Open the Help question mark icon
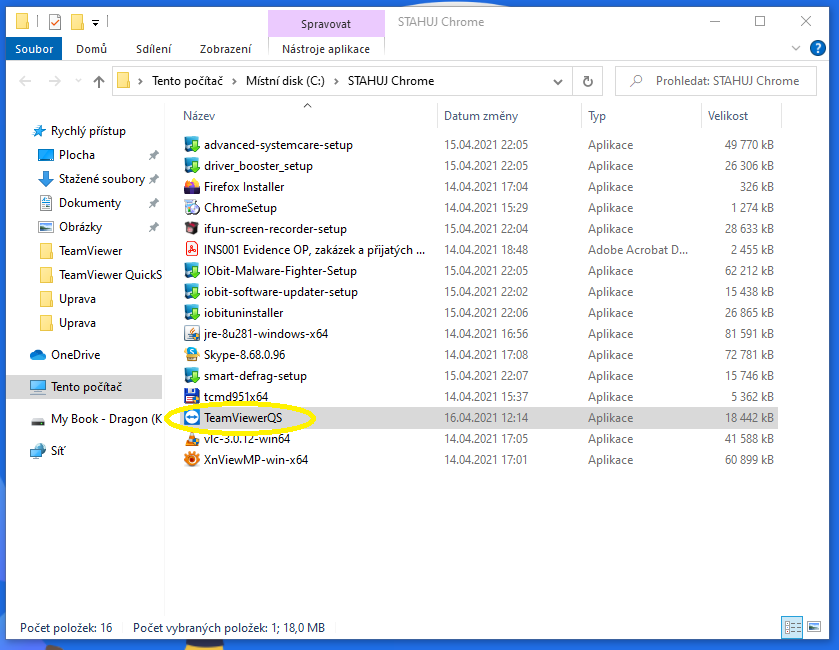 (x=817, y=48)
